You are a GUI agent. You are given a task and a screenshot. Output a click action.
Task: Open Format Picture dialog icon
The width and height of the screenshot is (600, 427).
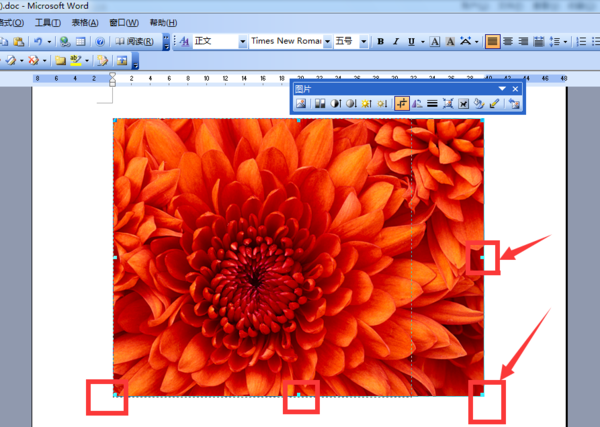click(x=479, y=103)
